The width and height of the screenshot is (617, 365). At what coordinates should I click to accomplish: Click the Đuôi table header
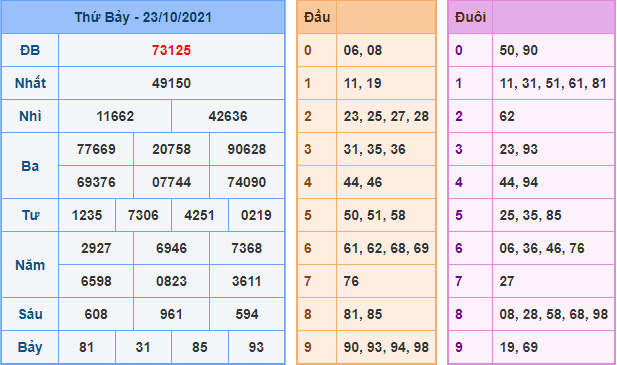click(470, 17)
